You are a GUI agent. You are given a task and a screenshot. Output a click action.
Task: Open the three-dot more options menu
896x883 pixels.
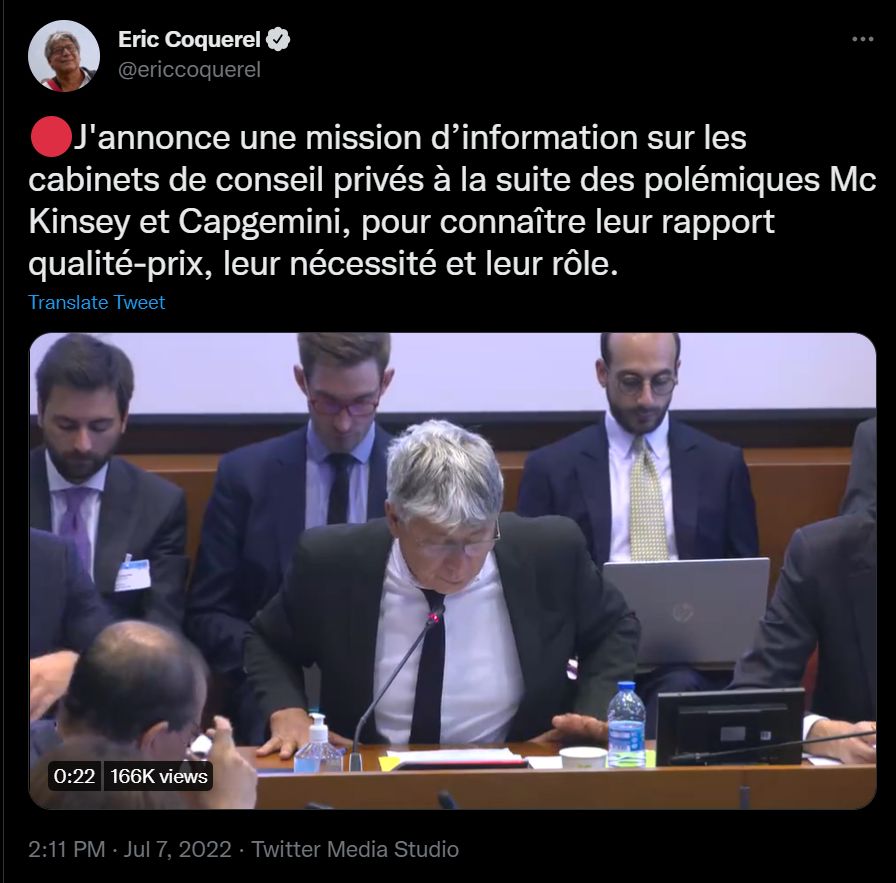[x=862, y=39]
